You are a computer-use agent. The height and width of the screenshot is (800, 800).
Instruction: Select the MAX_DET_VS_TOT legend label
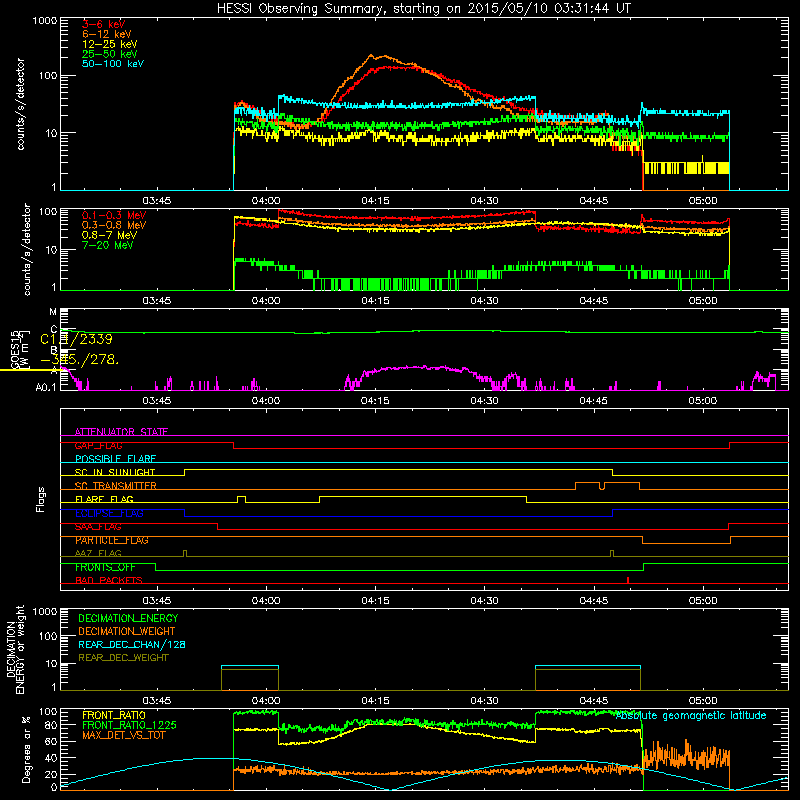coord(124,735)
